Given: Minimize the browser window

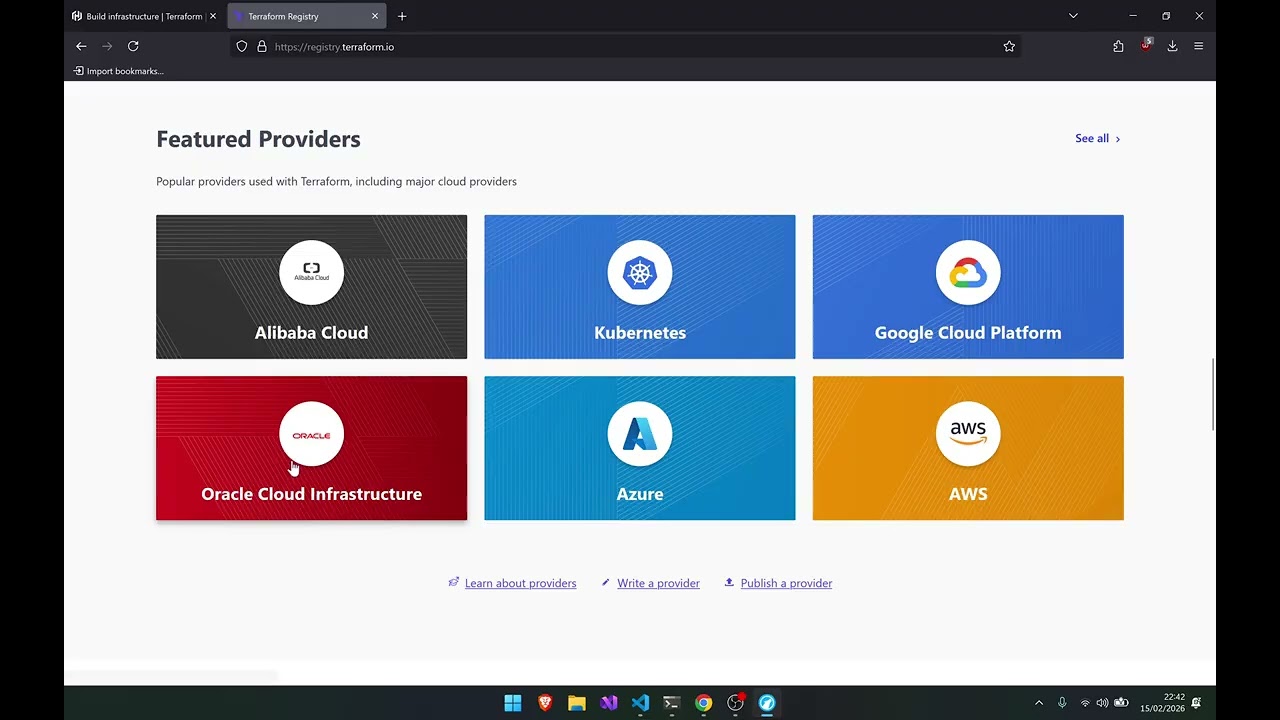Looking at the screenshot, I should [1133, 16].
